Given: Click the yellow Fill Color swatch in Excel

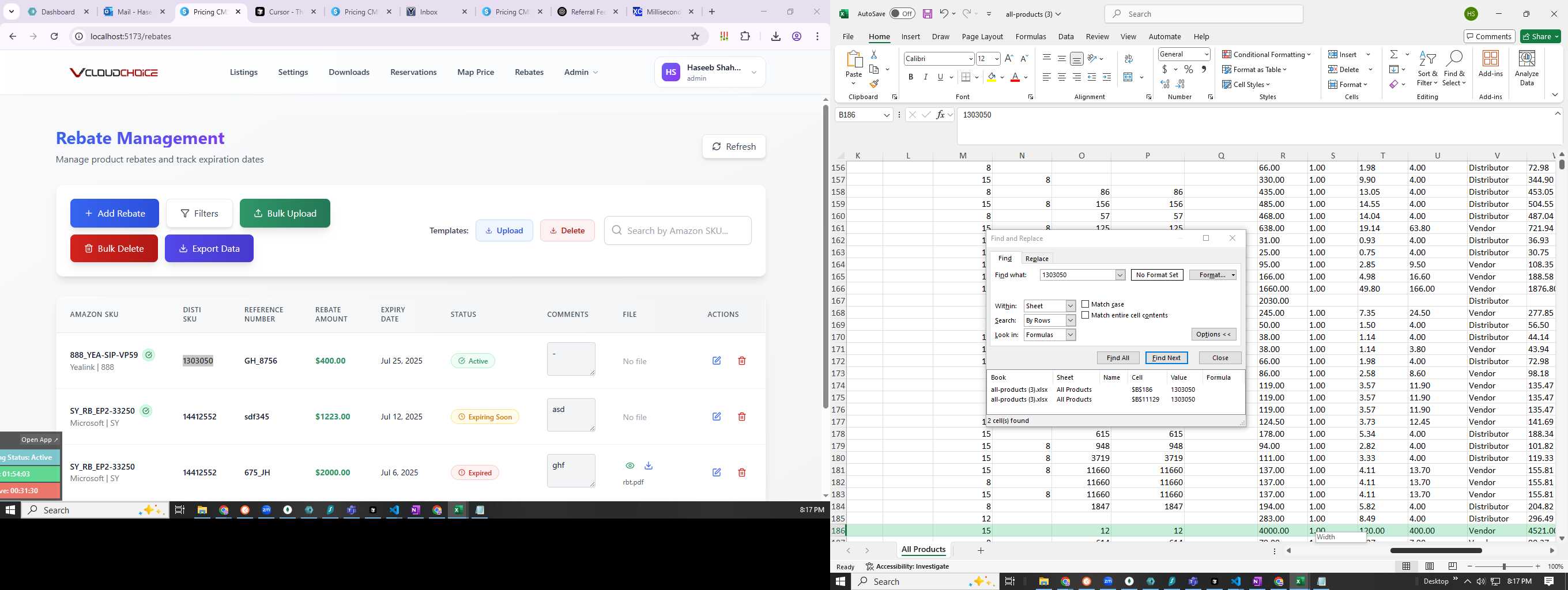Looking at the screenshot, I should (991, 77).
